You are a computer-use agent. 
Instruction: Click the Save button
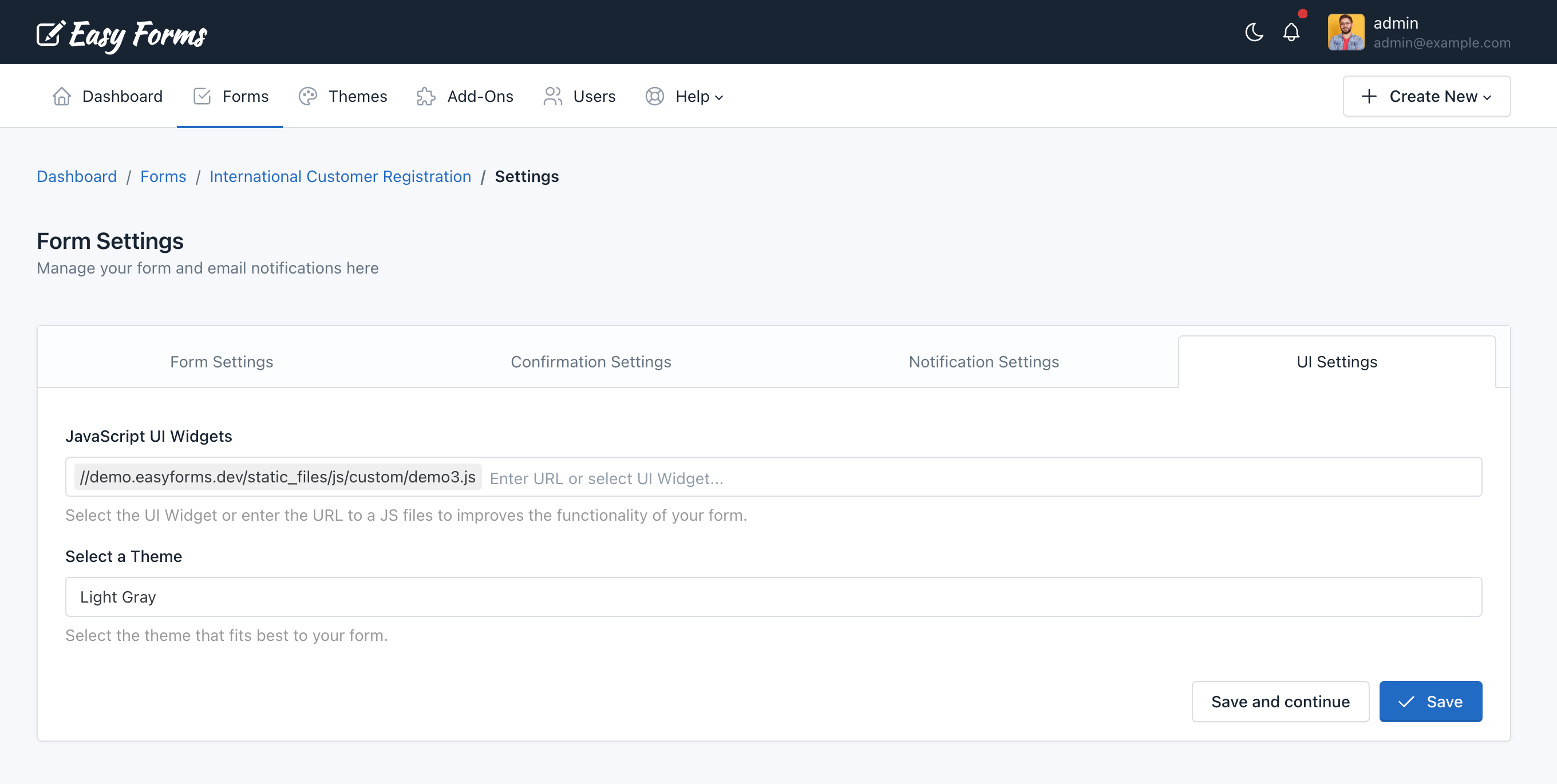tap(1432, 701)
